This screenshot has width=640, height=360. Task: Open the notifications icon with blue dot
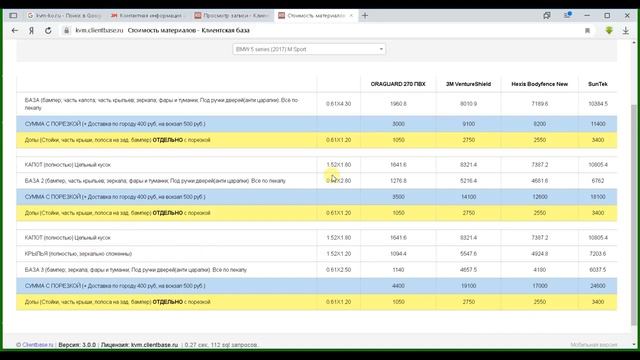coord(567,15)
